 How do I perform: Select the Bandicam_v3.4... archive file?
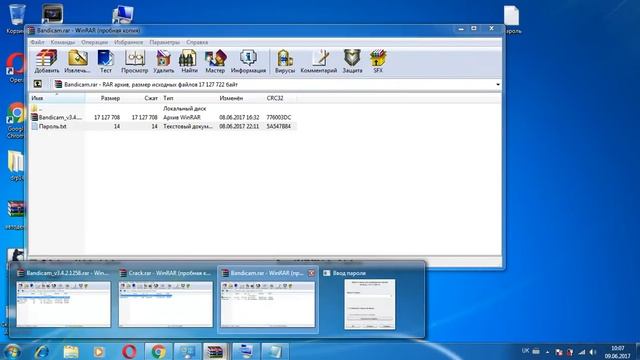pos(163,117)
